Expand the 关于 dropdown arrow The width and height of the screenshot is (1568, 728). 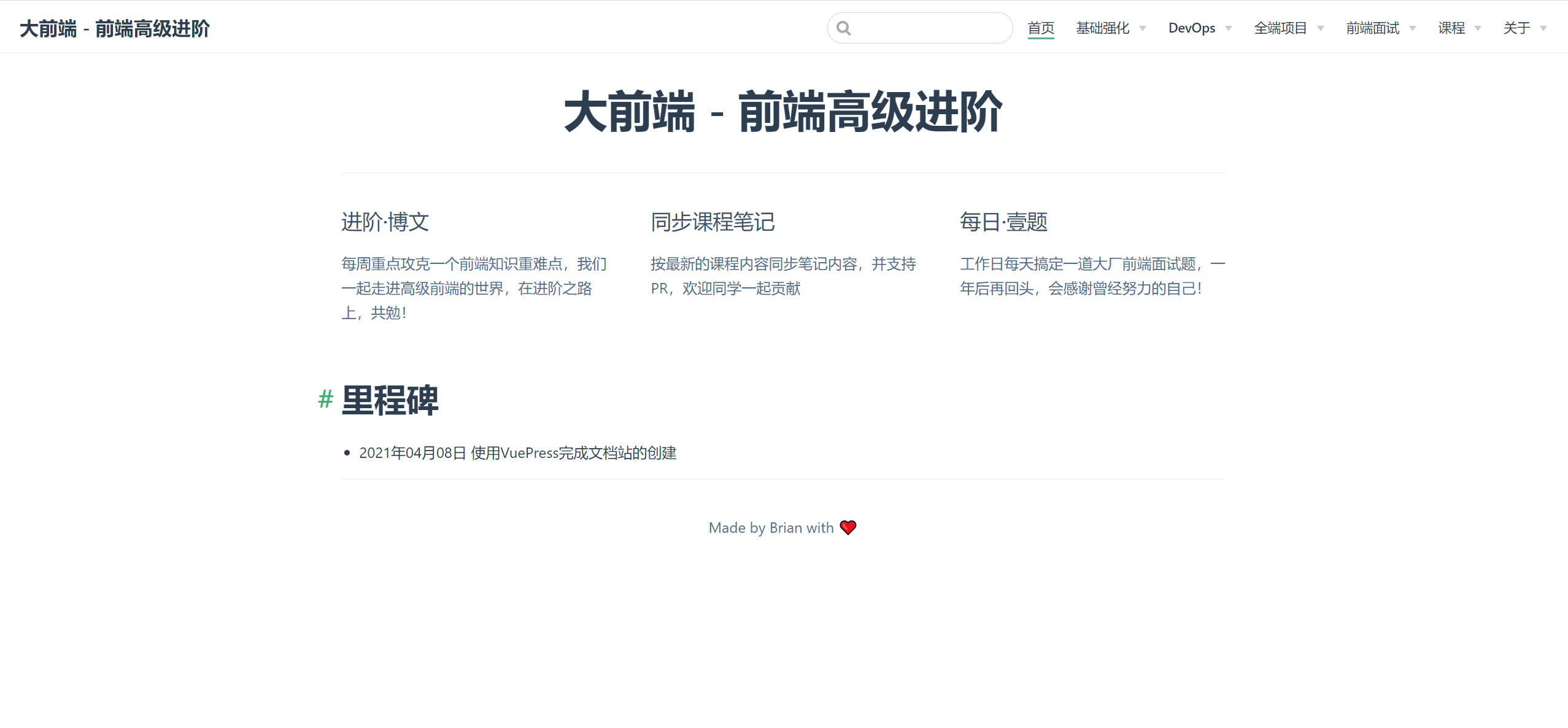(x=1543, y=28)
